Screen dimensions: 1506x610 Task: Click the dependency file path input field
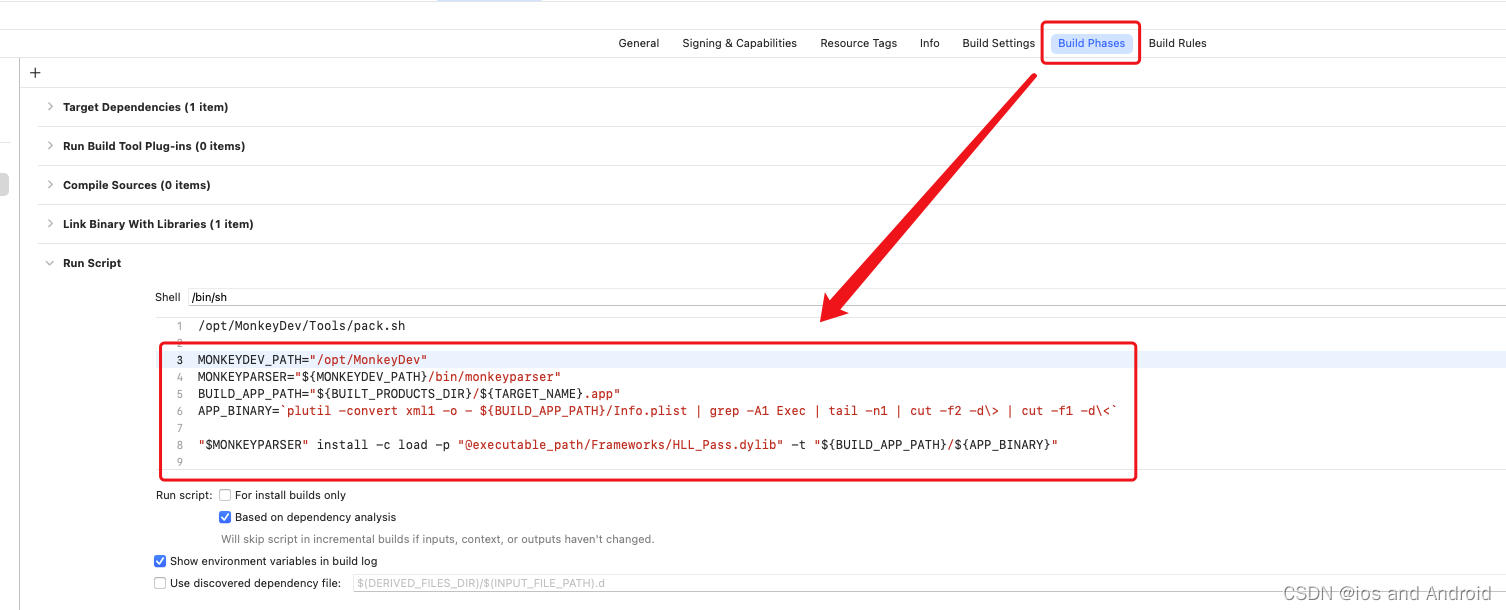coord(600,582)
